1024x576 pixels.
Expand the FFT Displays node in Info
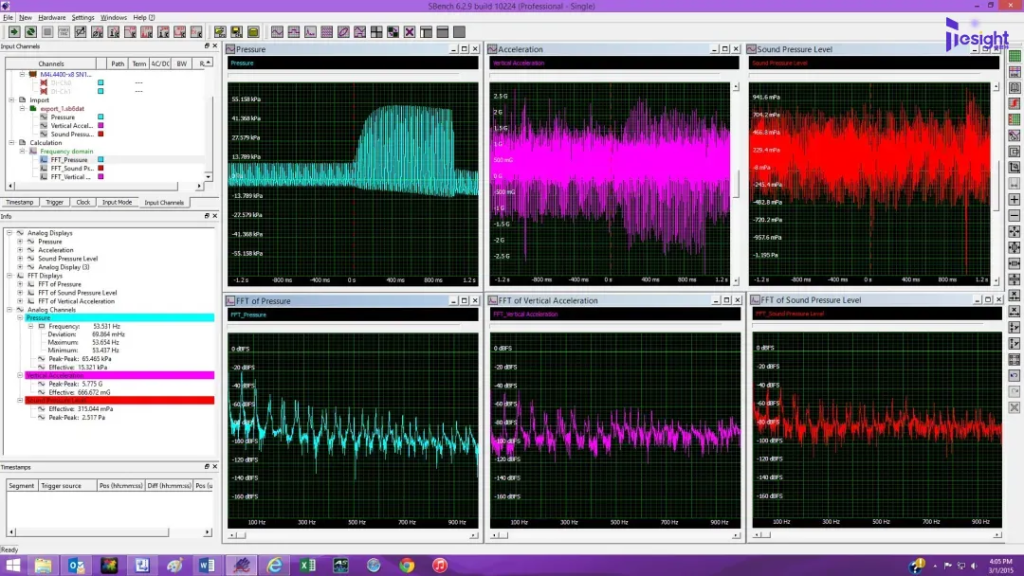click(10, 276)
